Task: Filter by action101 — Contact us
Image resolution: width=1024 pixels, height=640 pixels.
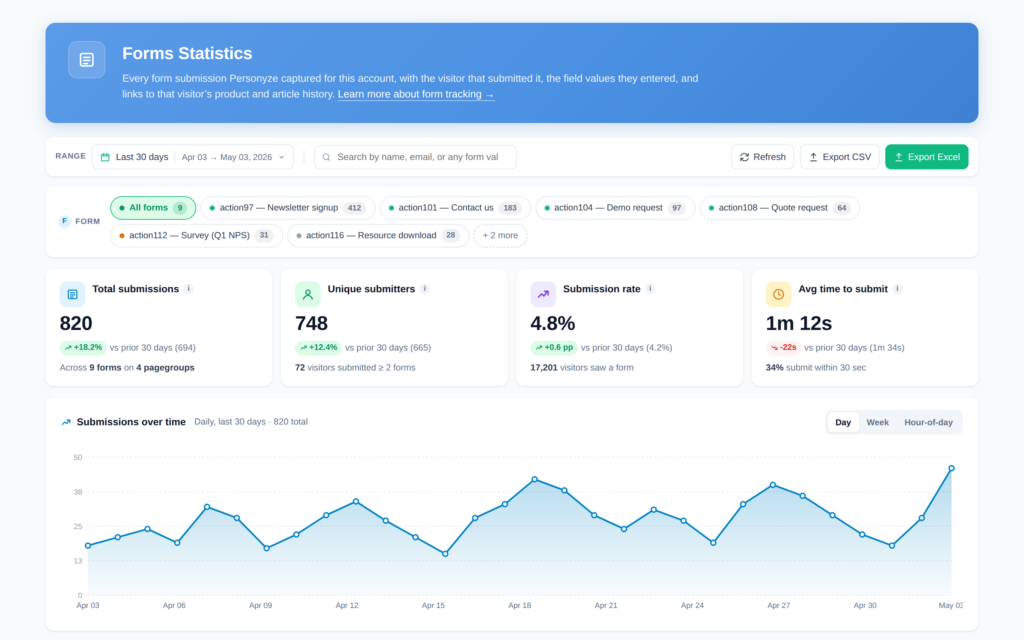Action: [455, 208]
